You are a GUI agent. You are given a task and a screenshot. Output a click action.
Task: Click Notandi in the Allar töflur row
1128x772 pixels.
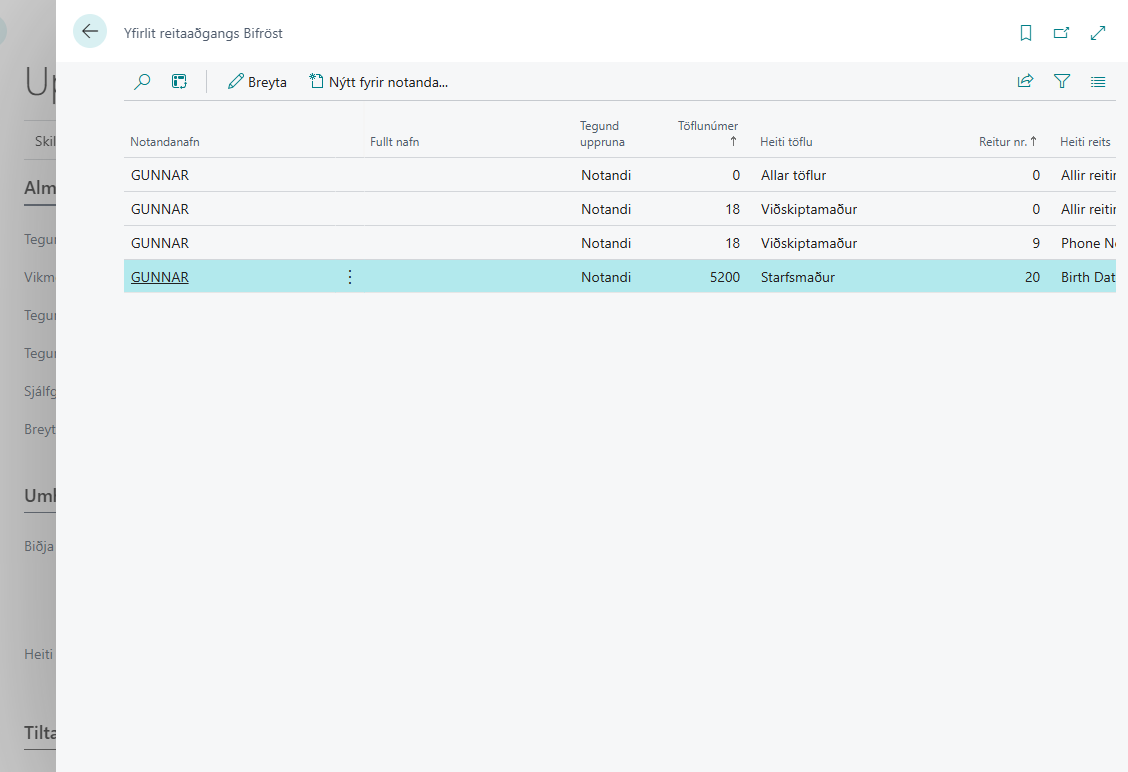tap(606, 175)
